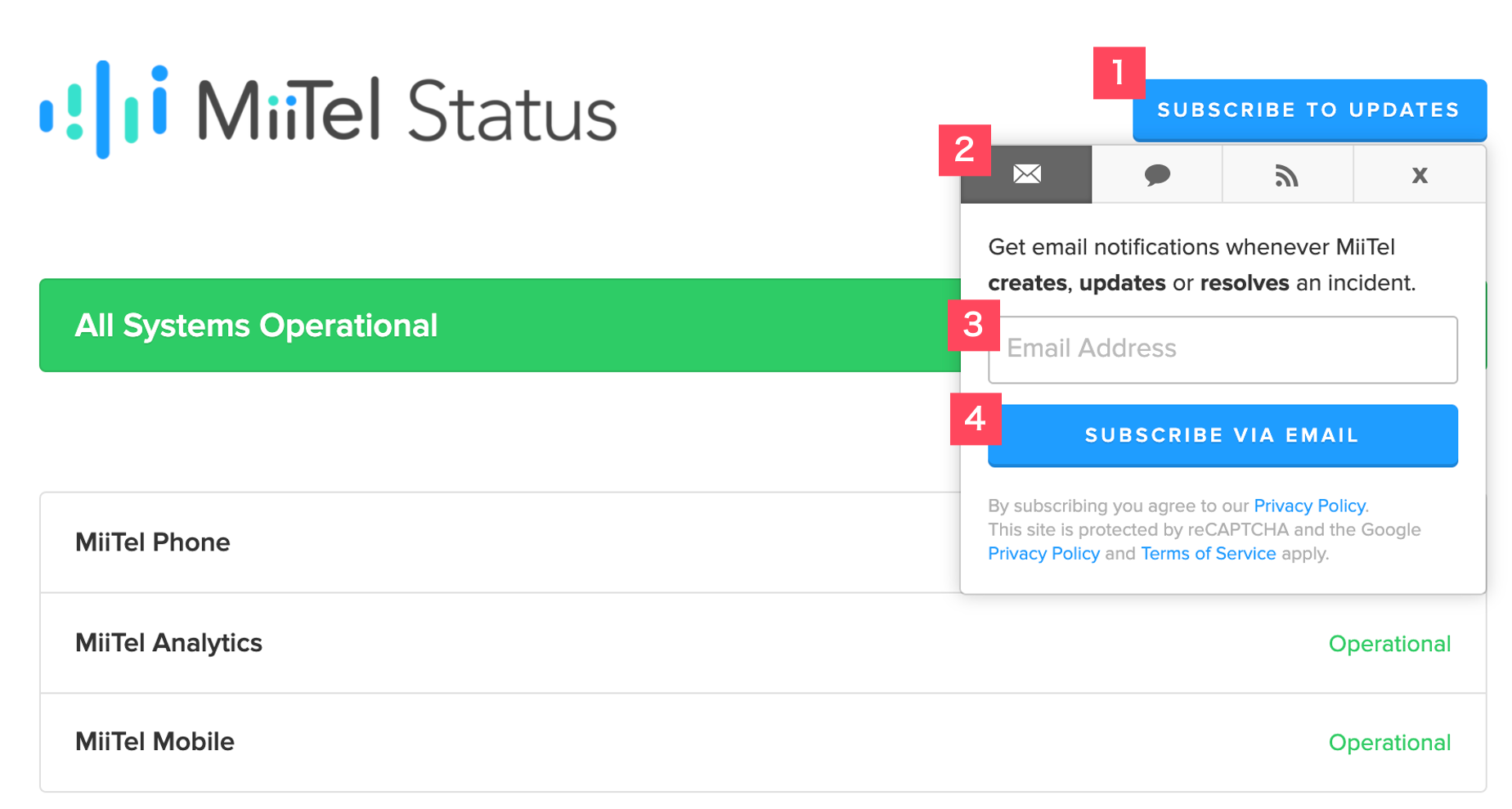Select the MiiTel Mobile component name
The height and width of the screenshot is (809, 1512).
pos(155,742)
